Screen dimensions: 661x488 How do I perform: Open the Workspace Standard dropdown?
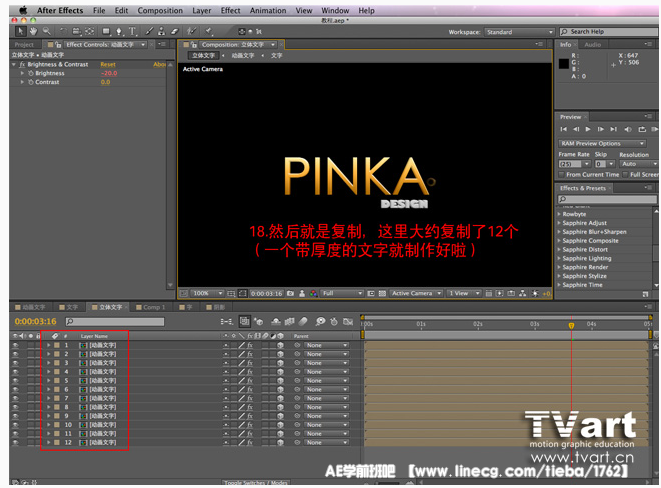(x=519, y=32)
